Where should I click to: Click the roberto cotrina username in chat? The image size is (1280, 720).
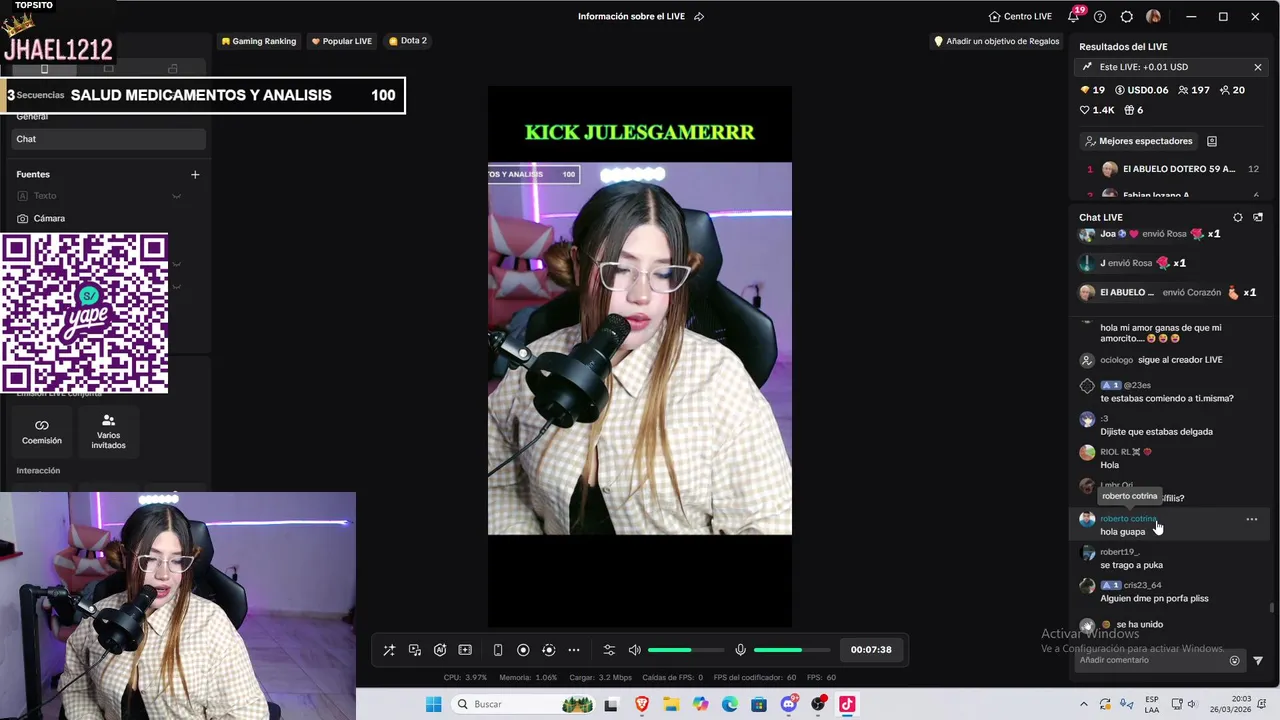[x=1128, y=519]
